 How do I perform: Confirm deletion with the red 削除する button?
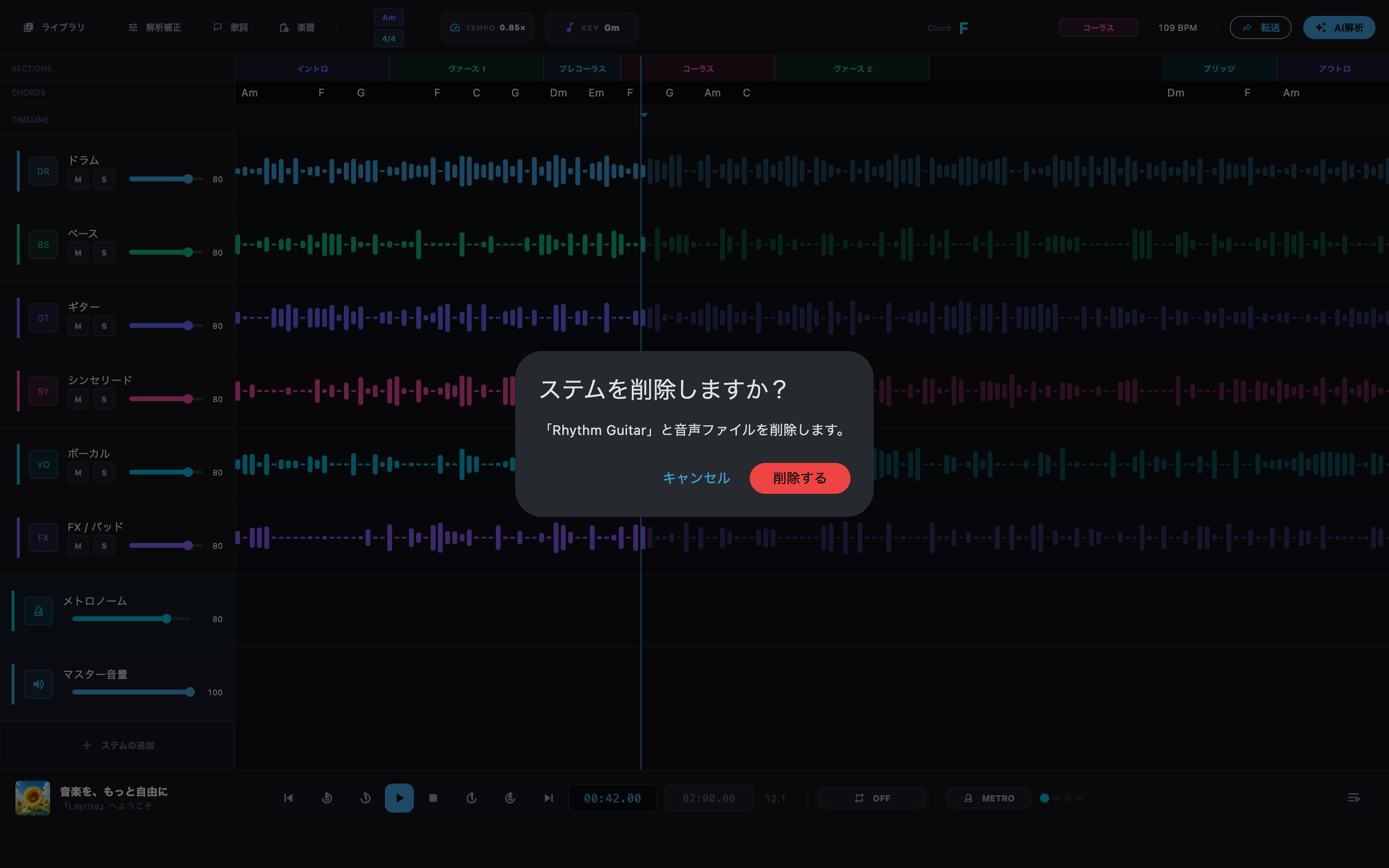(800, 477)
